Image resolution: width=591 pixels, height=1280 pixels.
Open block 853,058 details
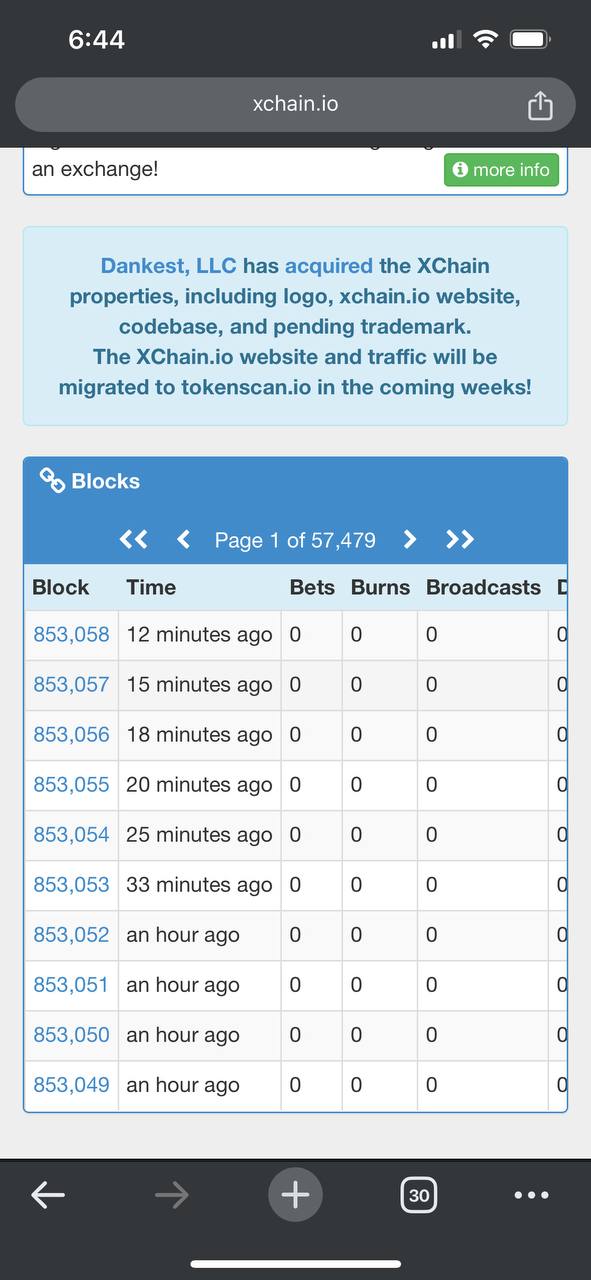71,635
